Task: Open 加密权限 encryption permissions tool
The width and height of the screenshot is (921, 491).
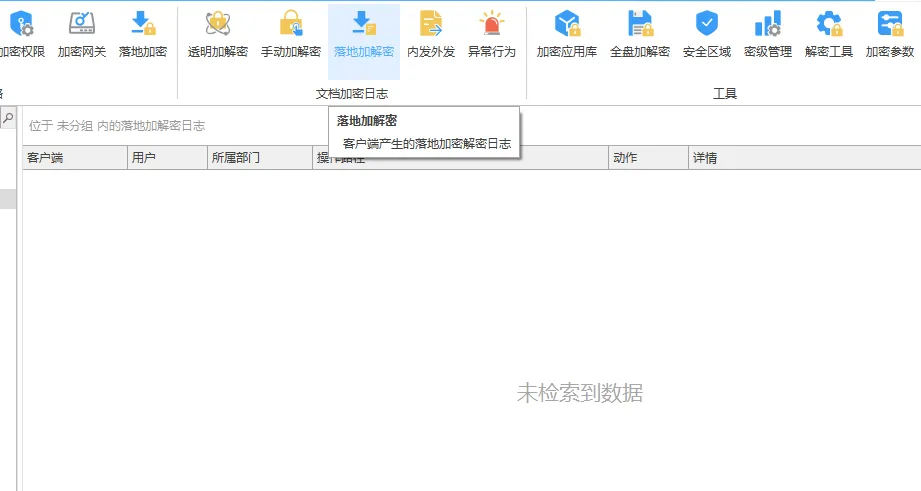Action: pos(22,35)
